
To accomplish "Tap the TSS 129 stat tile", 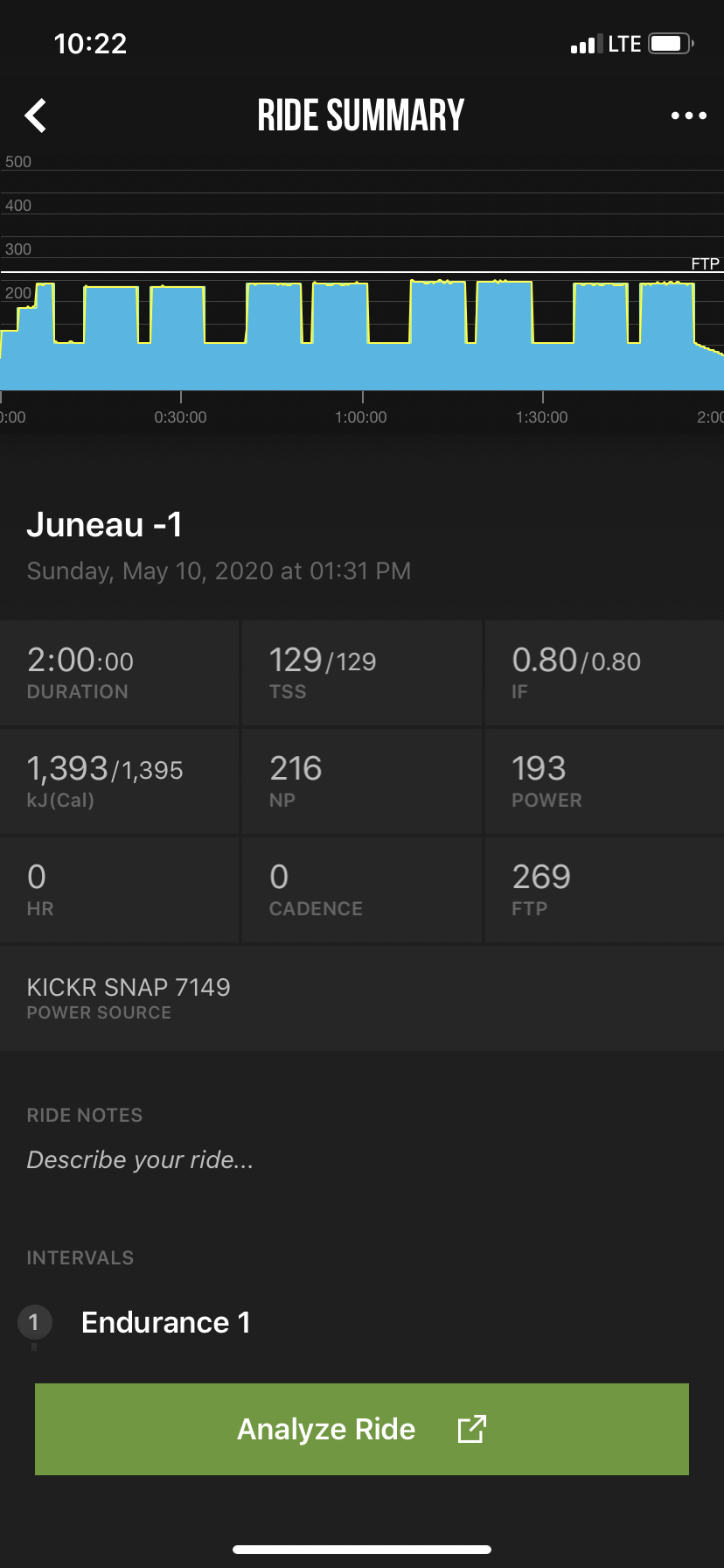I will (x=361, y=673).
